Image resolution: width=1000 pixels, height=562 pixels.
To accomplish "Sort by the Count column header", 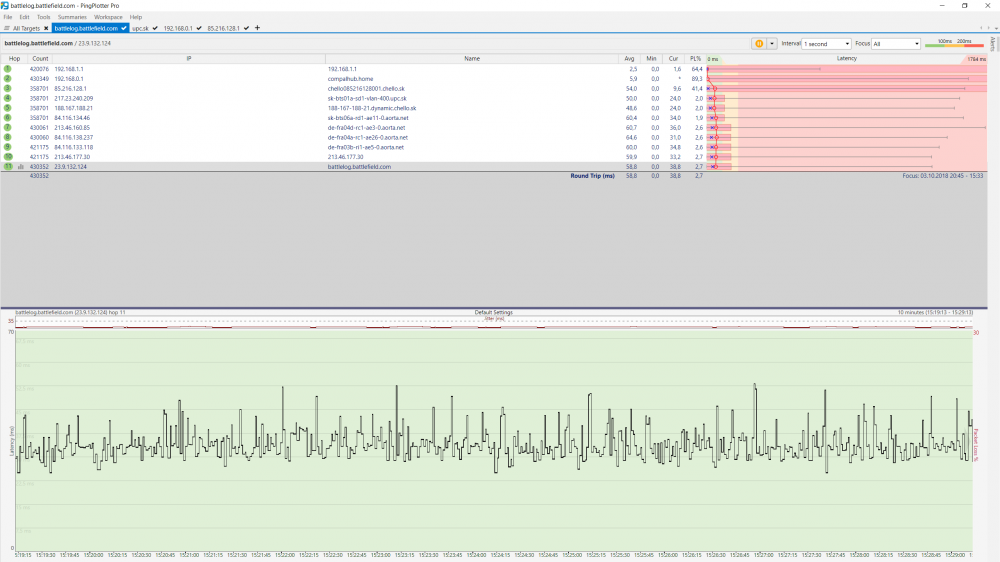I will [x=40, y=59].
